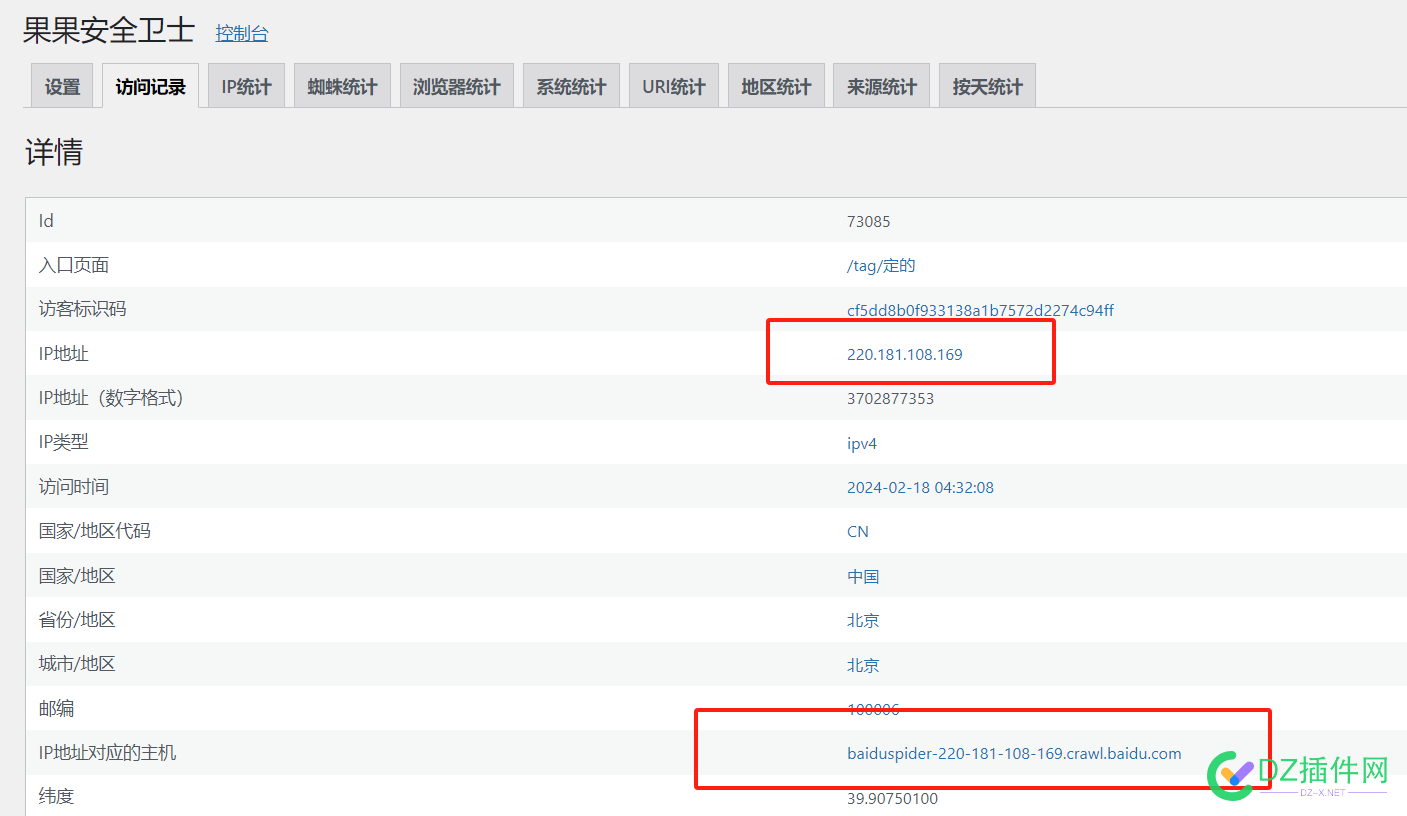Switch to 蜘蛛统计 tab

(342, 86)
